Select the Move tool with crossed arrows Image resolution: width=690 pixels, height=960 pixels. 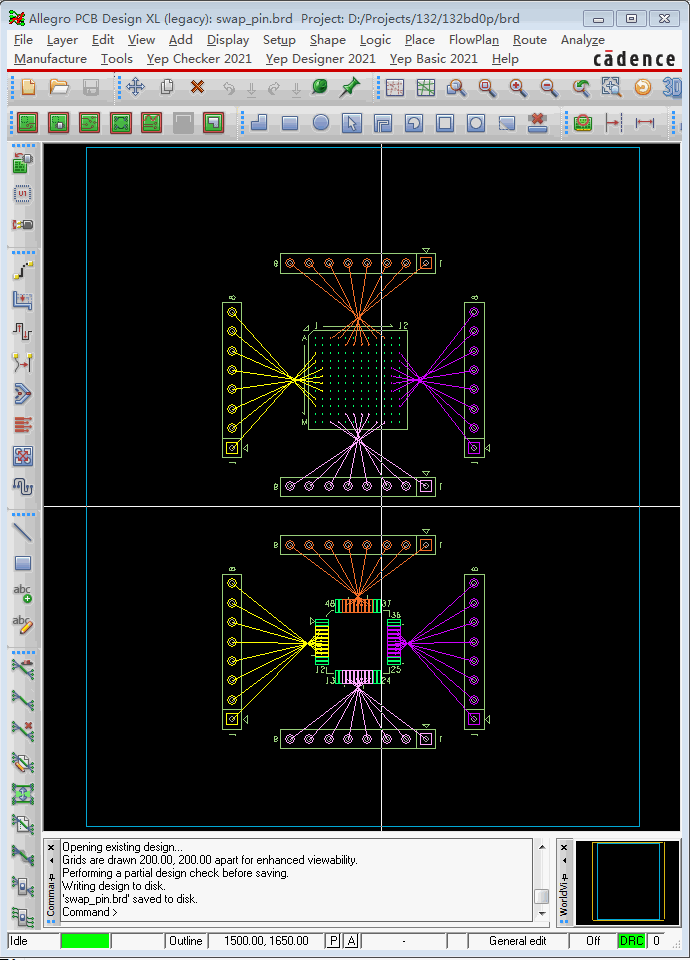coord(135,88)
